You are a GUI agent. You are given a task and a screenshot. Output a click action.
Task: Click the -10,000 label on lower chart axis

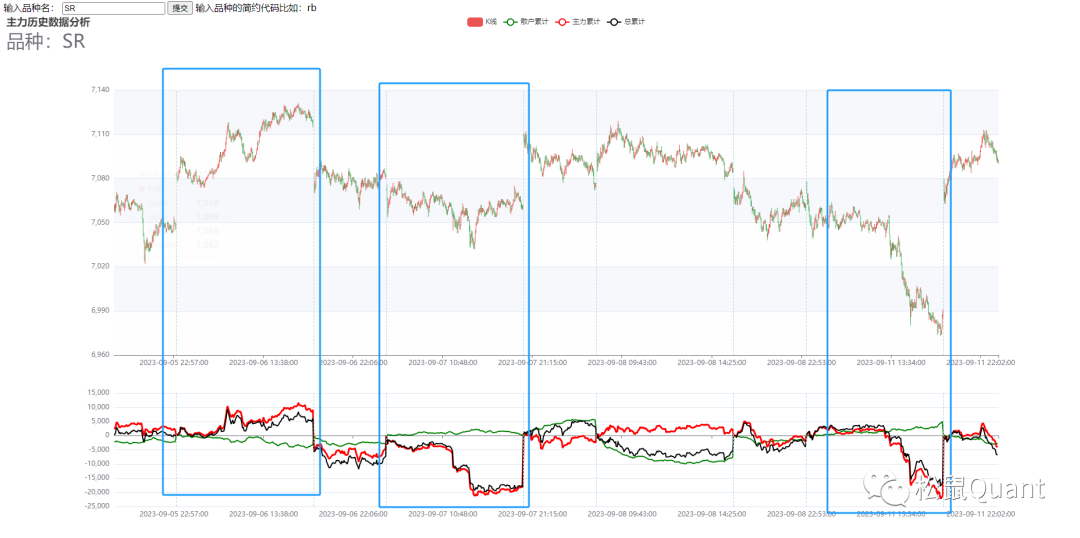coord(96,463)
